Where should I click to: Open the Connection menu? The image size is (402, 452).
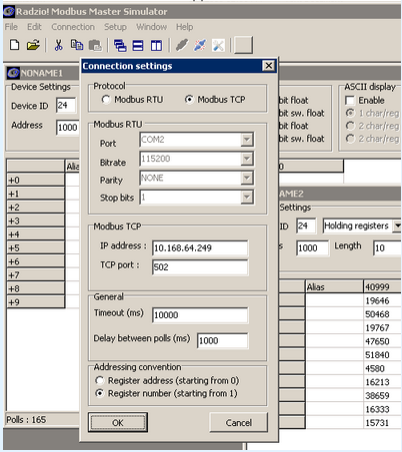[73, 27]
